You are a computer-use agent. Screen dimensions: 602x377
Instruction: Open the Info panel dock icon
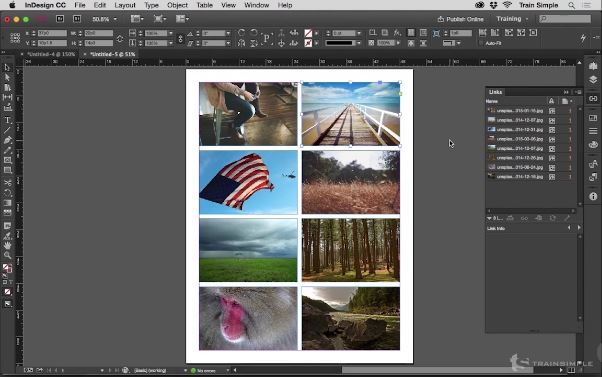(593, 196)
